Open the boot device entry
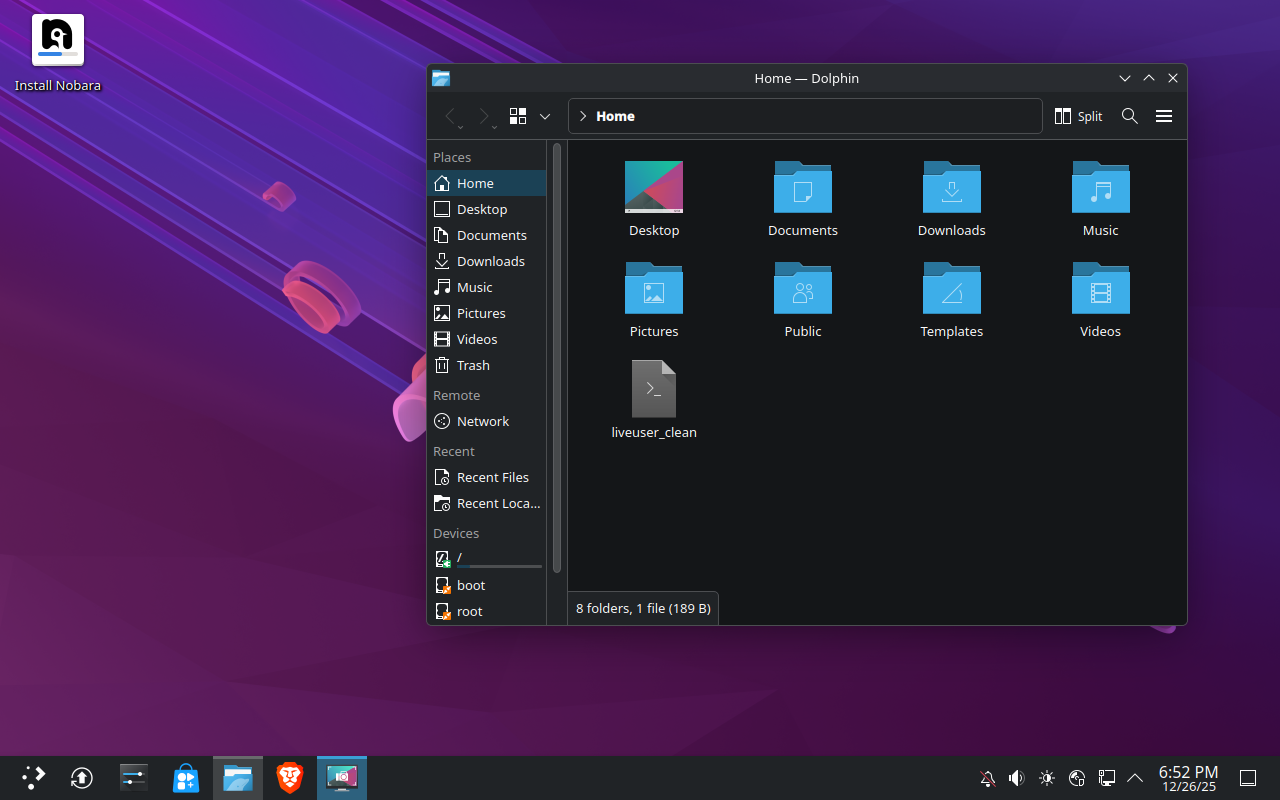1280x800 pixels. (468, 585)
